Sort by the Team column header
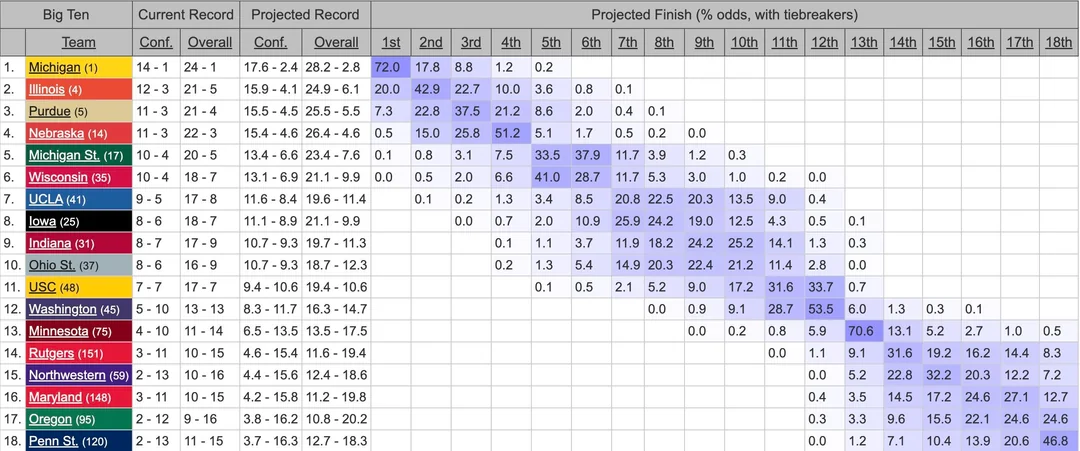Viewport: 1080px width, 451px height. 79,42
